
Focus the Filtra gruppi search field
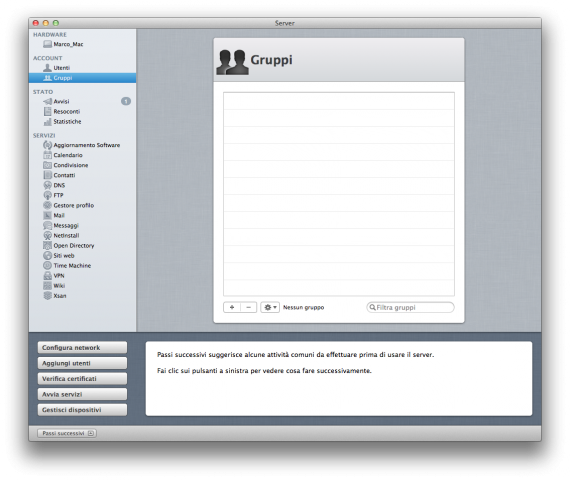click(x=410, y=307)
